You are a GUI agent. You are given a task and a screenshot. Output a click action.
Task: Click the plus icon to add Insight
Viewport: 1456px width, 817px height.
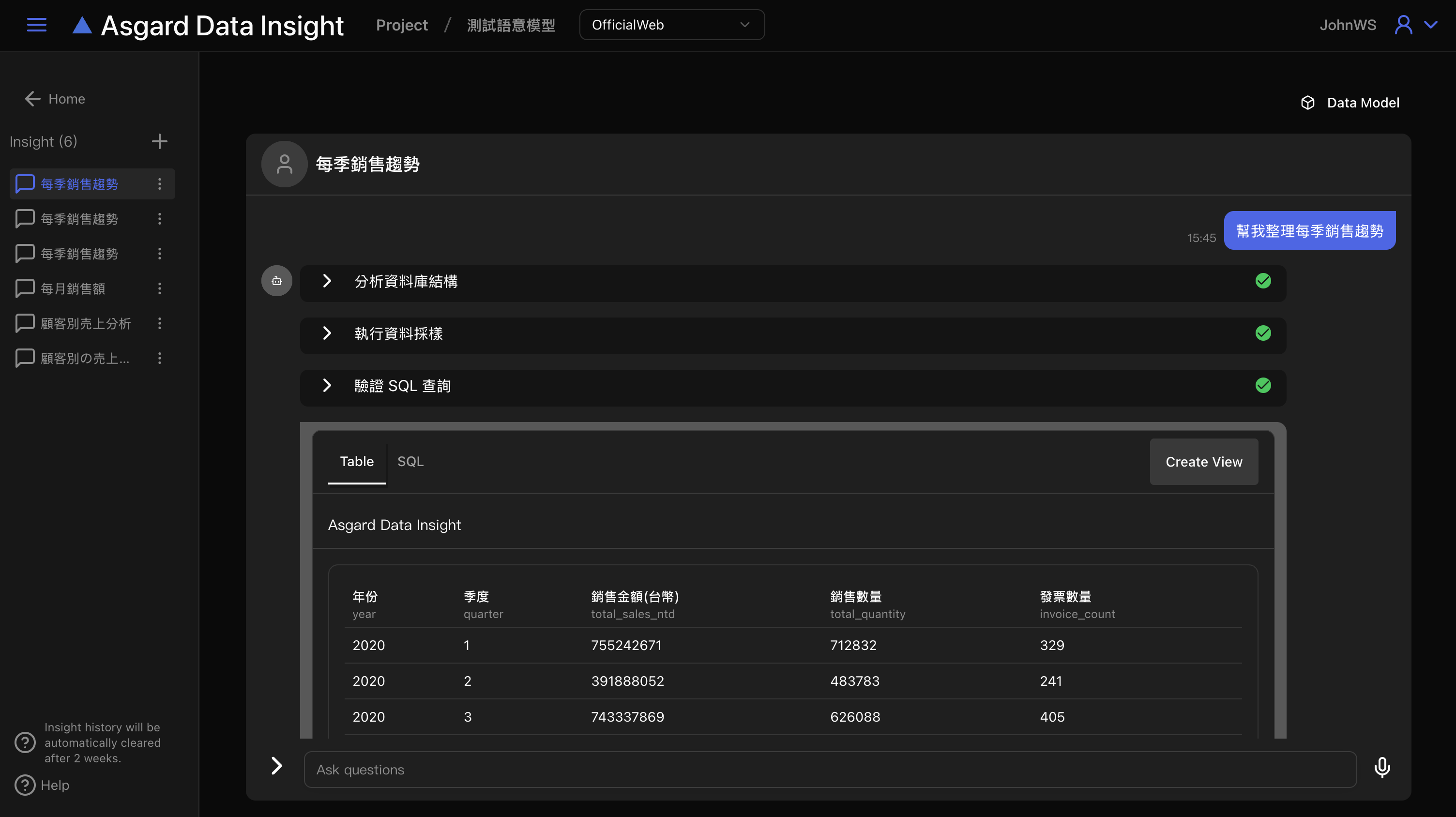[x=159, y=141]
